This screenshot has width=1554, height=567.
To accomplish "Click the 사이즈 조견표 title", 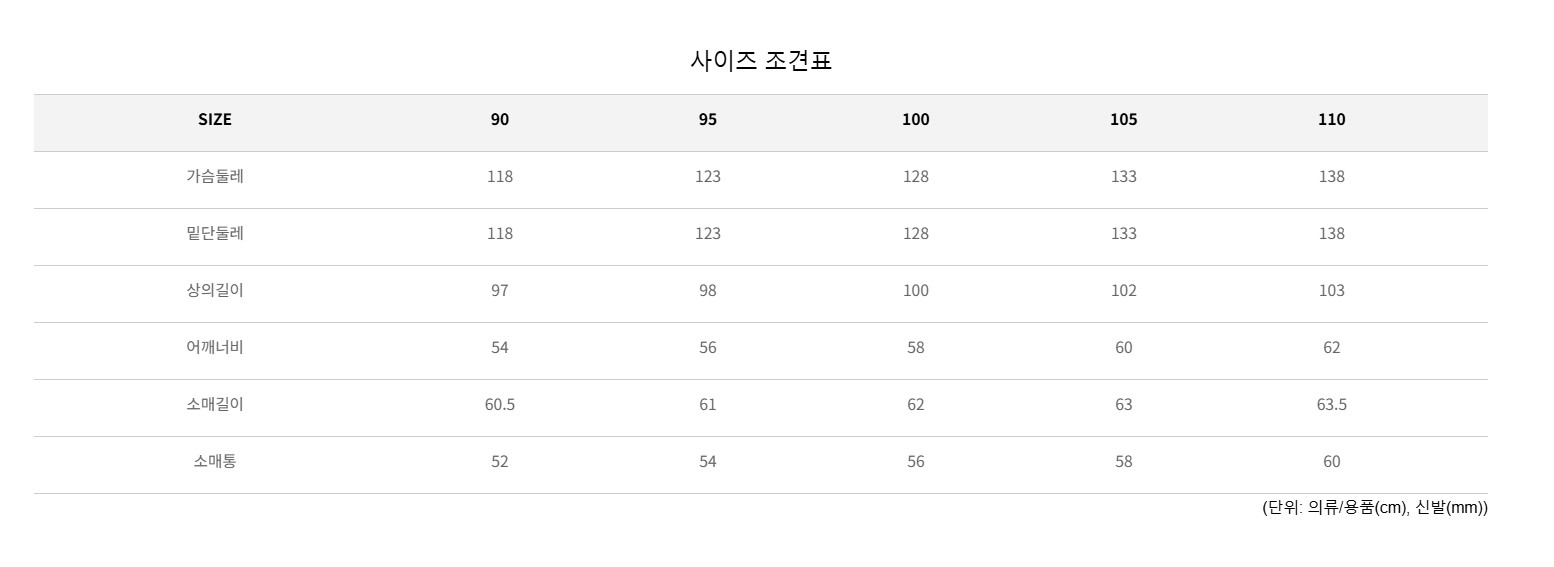I will pyautogui.click(x=760, y=61).
